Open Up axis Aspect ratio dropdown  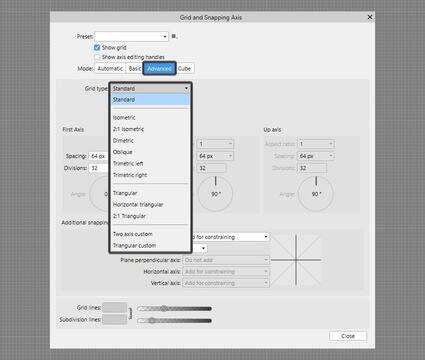pos(316,144)
